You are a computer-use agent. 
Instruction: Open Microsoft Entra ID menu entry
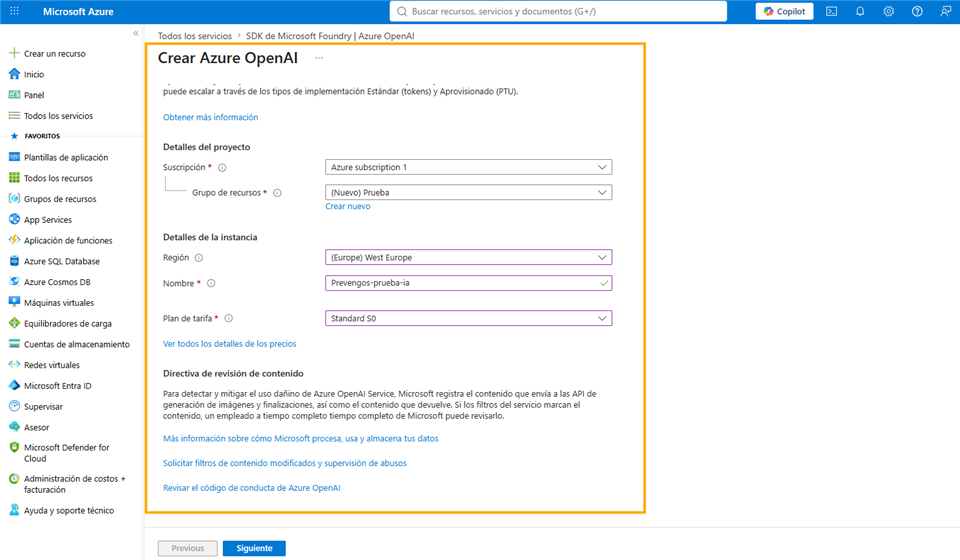tap(58, 386)
